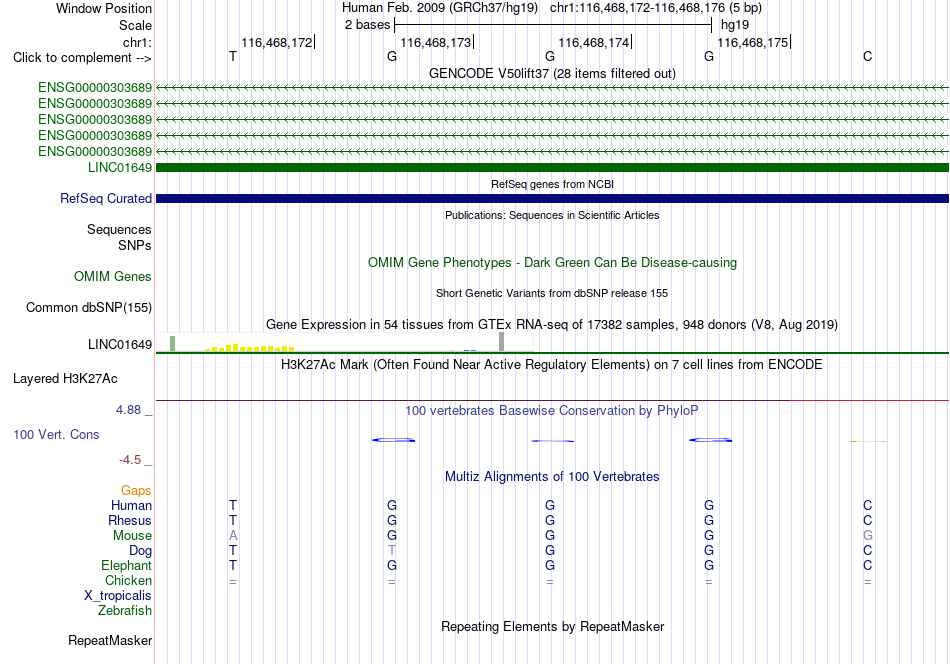Click the 4.88 PhyloP upper scale value

[128, 410]
